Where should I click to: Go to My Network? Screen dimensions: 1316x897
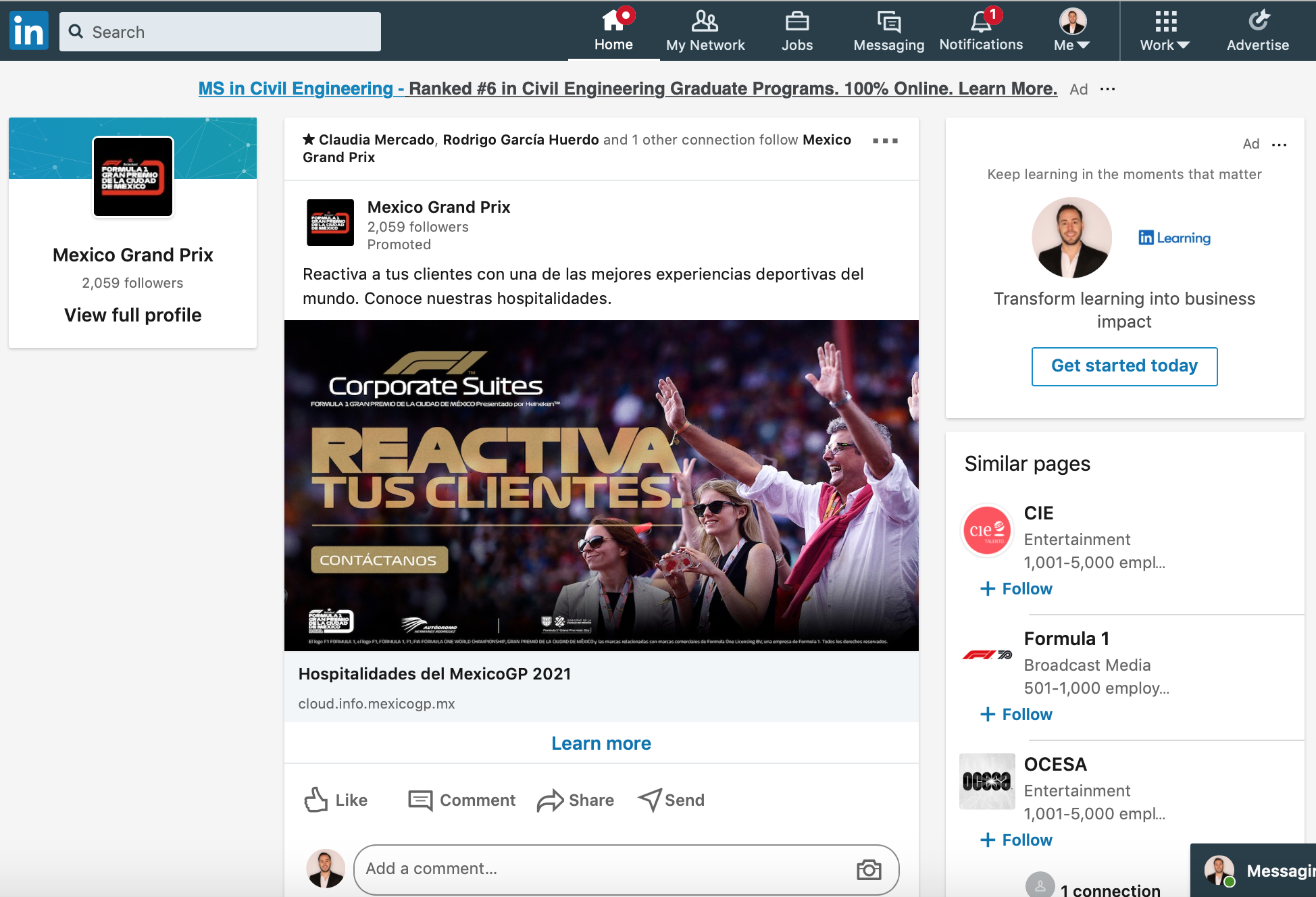[x=705, y=31]
